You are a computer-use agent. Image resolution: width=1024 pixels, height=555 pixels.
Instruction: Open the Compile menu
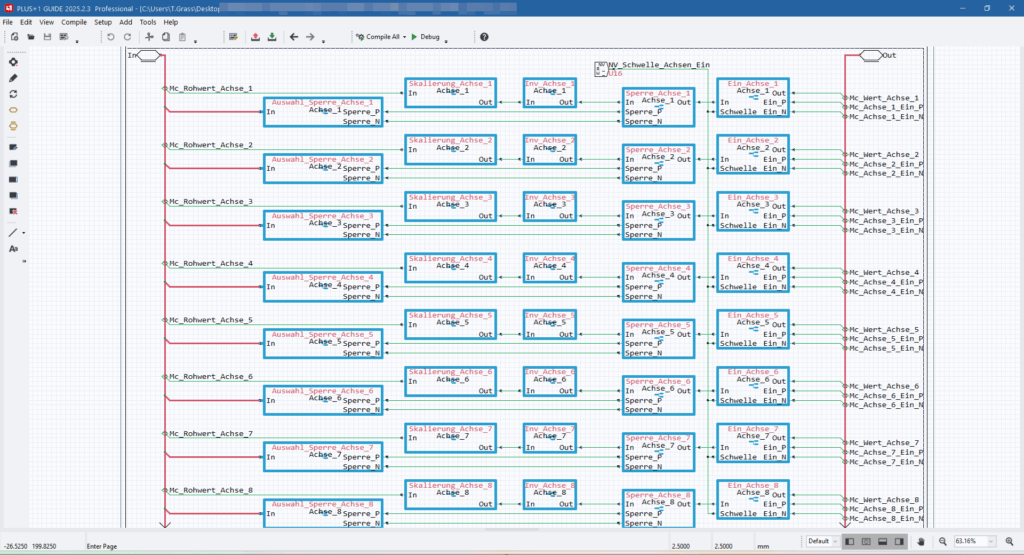pyautogui.click(x=74, y=21)
